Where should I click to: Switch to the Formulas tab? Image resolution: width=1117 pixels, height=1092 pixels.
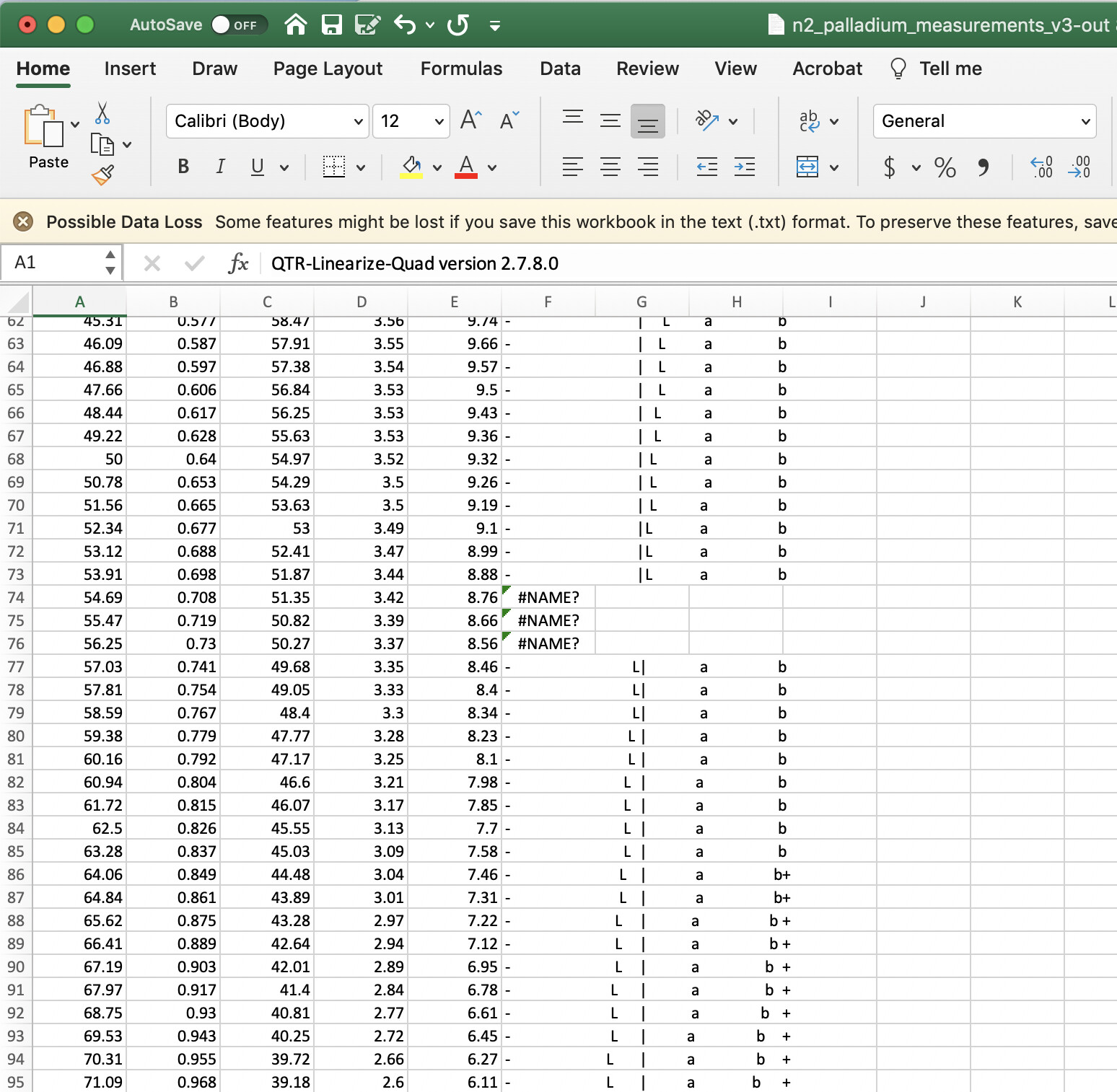[x=461, y=69]
